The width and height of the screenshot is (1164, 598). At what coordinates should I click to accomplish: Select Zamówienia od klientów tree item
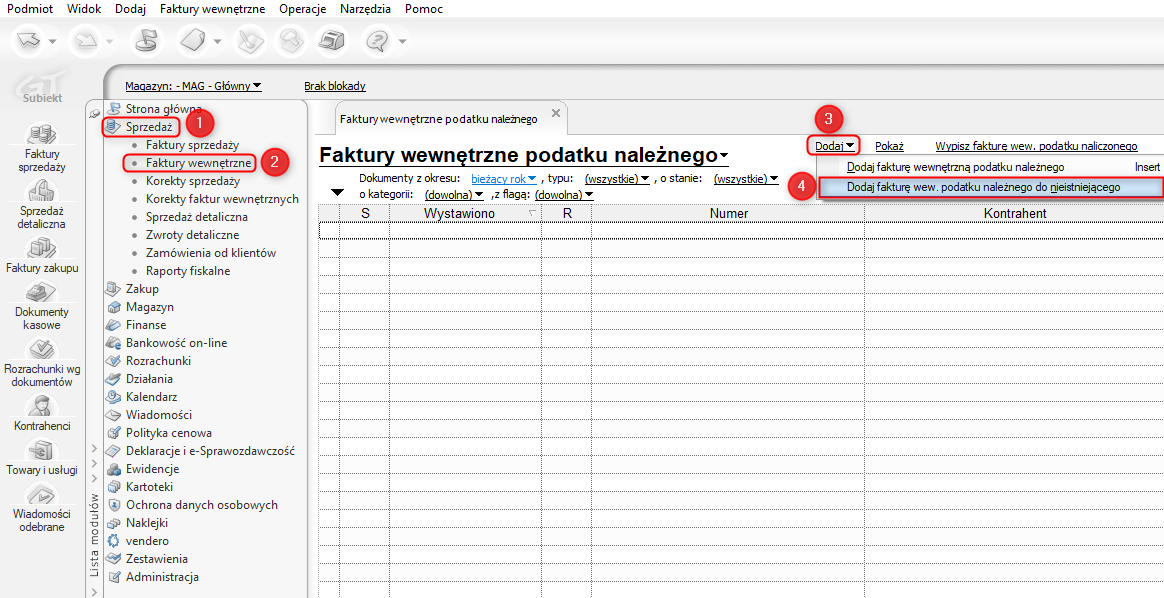[x=211, y=253]
